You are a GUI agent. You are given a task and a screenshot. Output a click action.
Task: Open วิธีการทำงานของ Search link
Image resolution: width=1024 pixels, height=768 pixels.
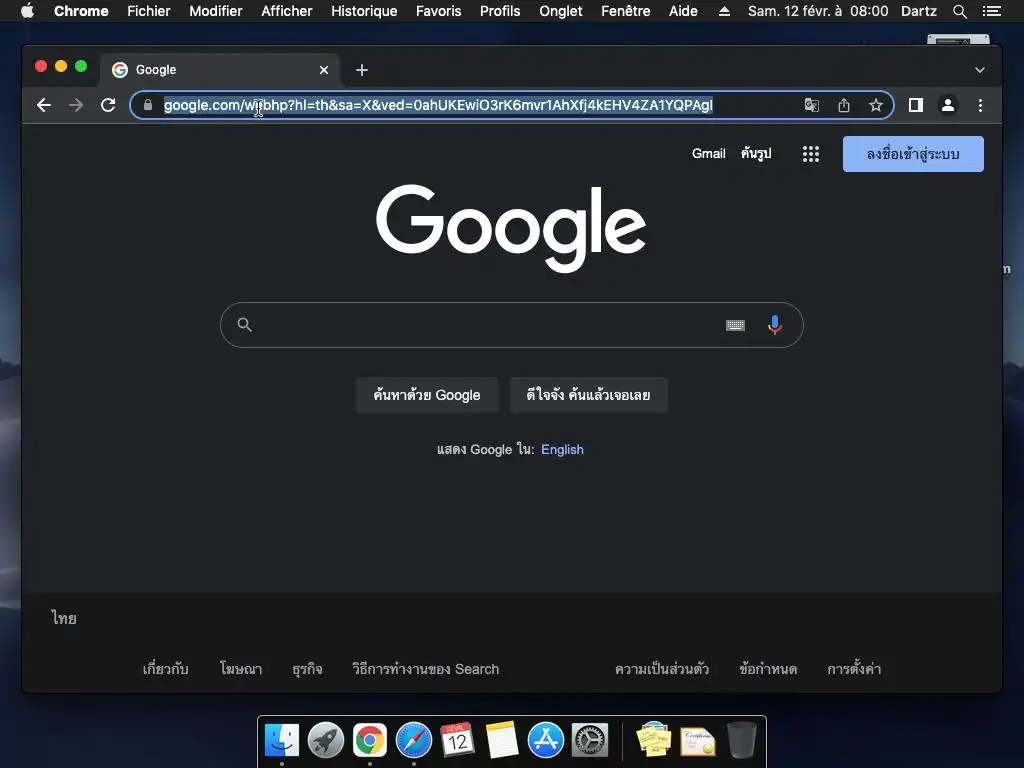(425, 669)
